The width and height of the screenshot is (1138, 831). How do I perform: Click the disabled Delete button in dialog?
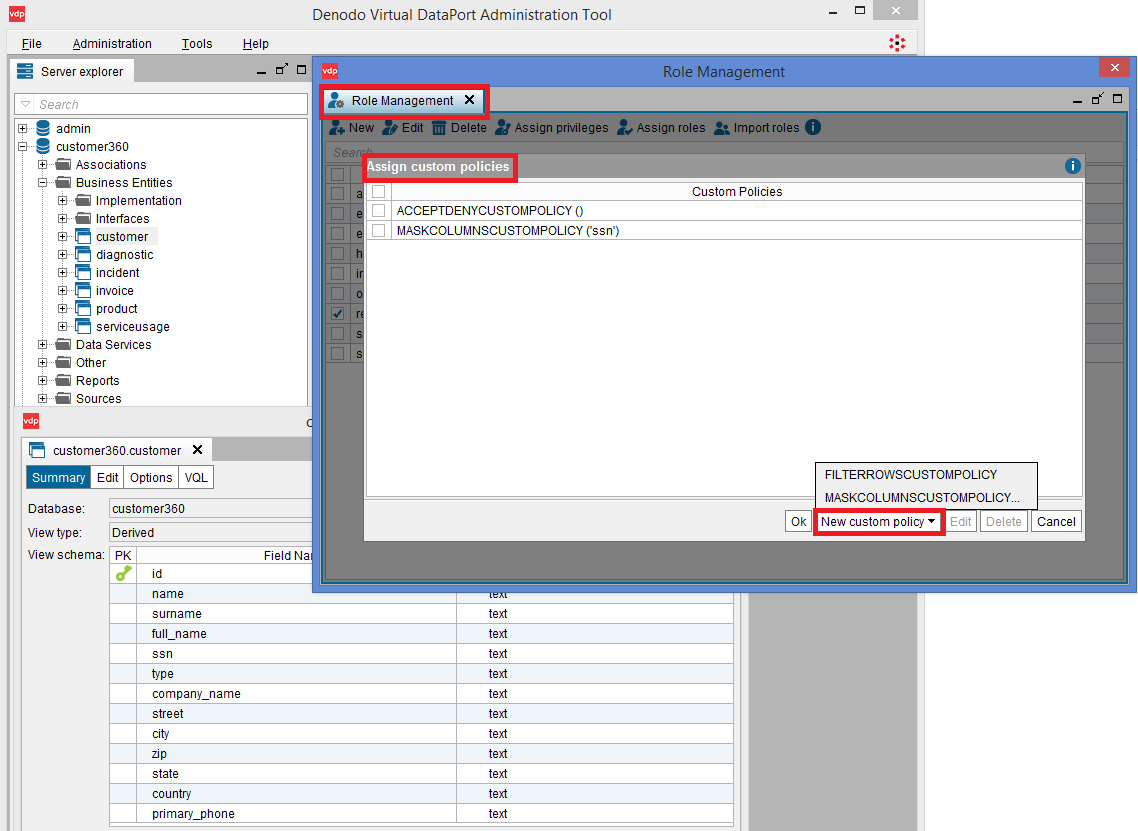point(1004,522)
